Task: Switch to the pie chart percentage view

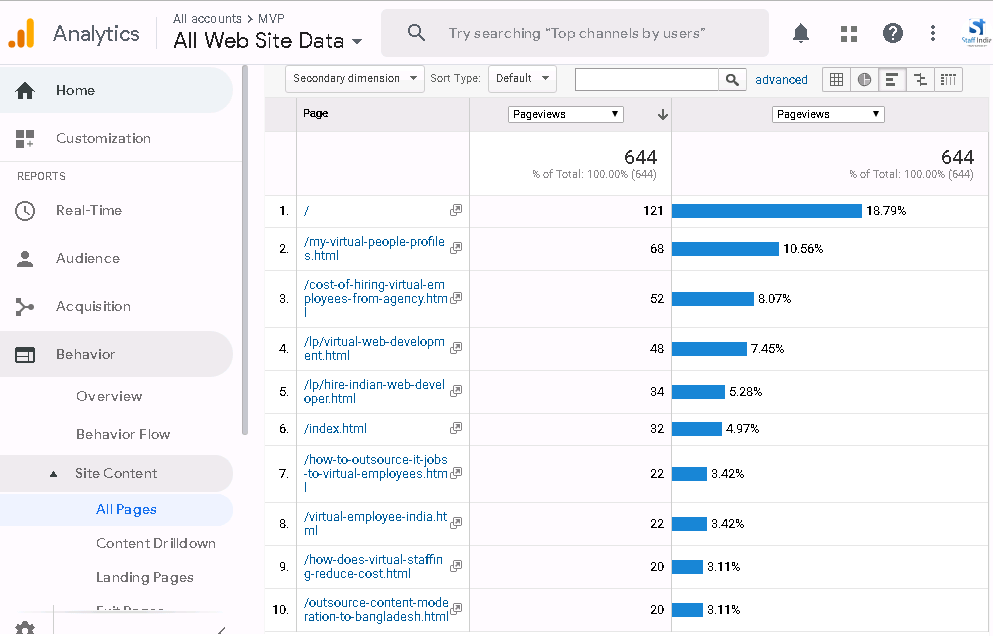Action: 864,80
